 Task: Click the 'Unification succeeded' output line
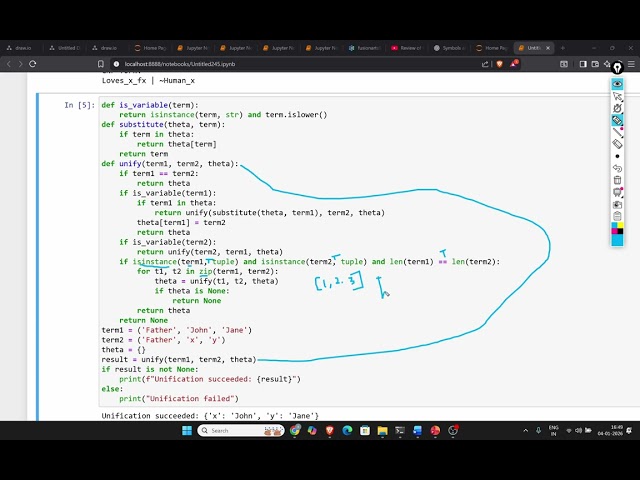[x=210, y=416]
